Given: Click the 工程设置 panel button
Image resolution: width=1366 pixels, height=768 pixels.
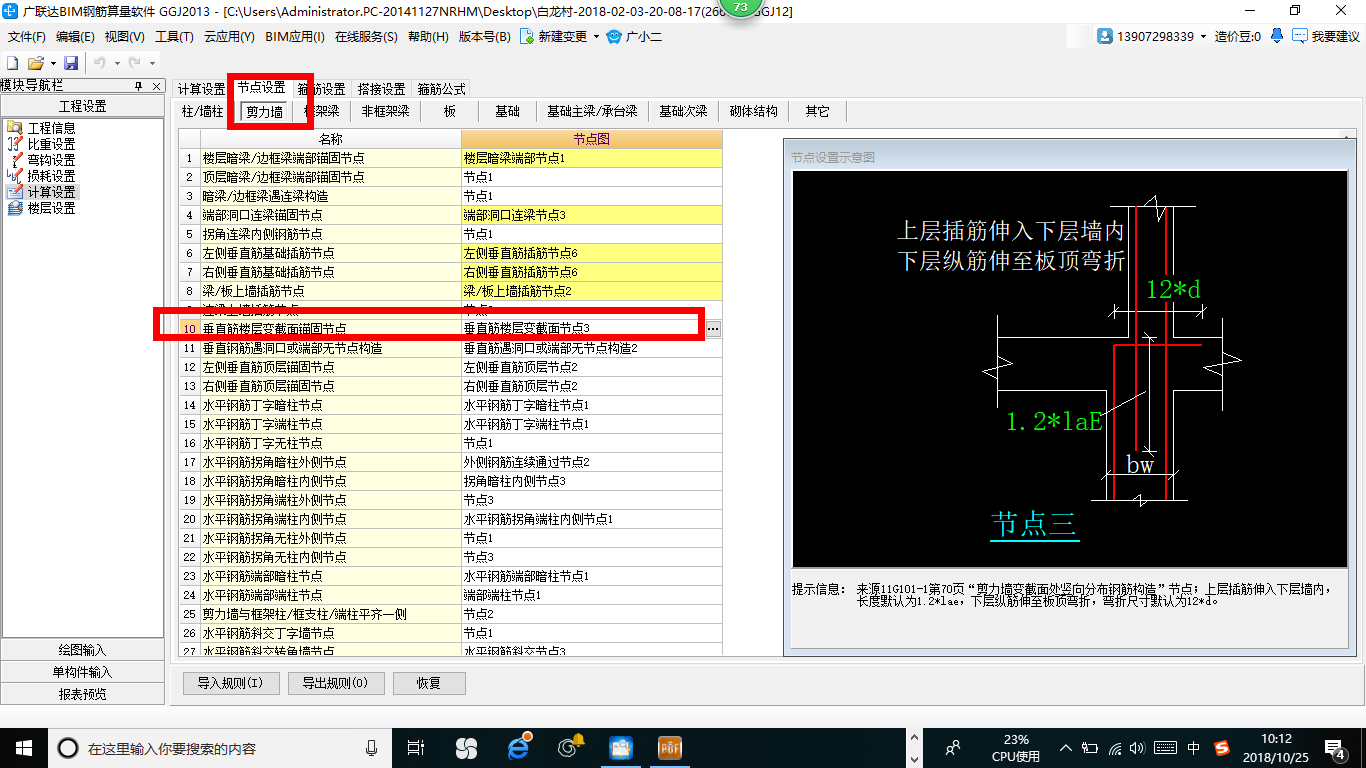Looking at the screenshot, I should [83, 106].
